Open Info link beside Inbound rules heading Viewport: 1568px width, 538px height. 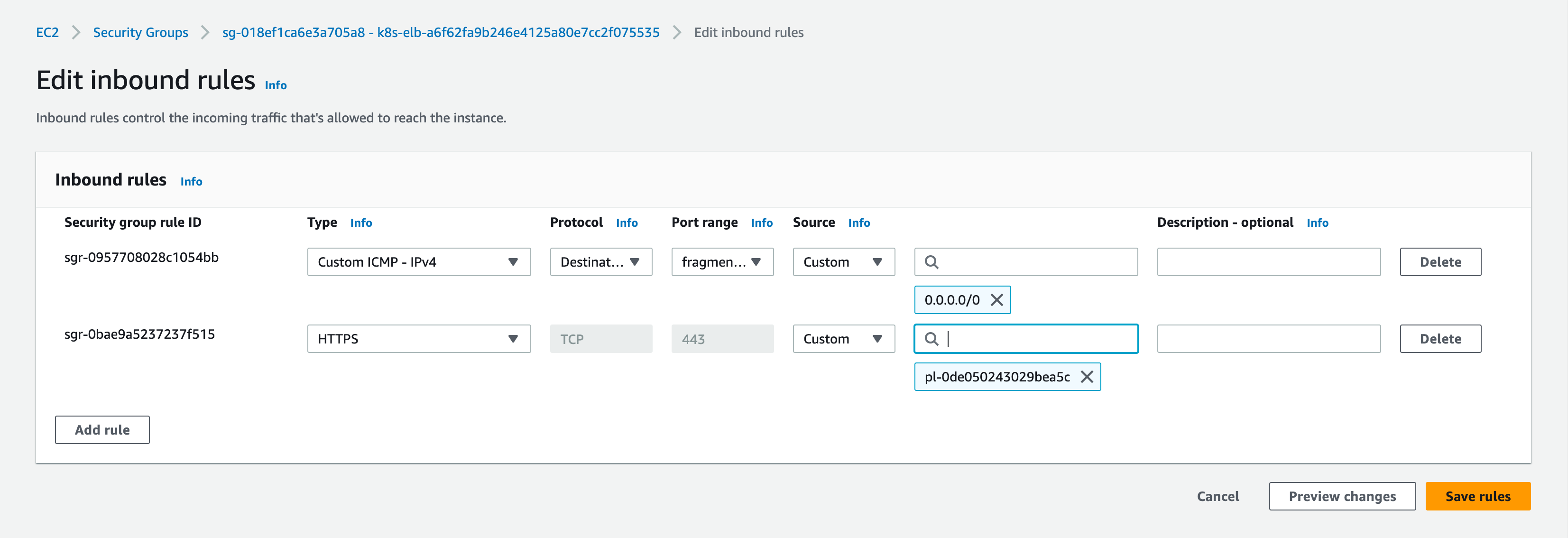[191, 181]
